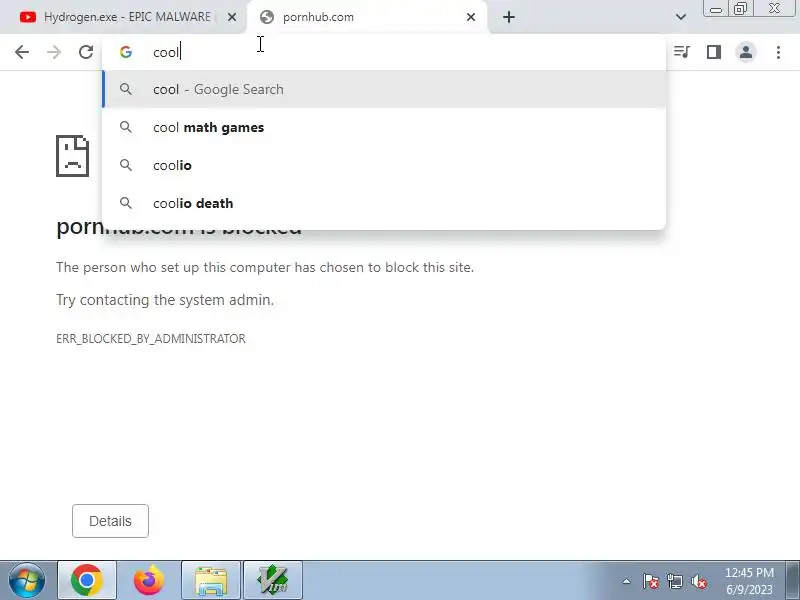Show hidden tray icons arrow
Image resolution: width=800 pixels, height=600 pixels.
(x=627, y=581)
